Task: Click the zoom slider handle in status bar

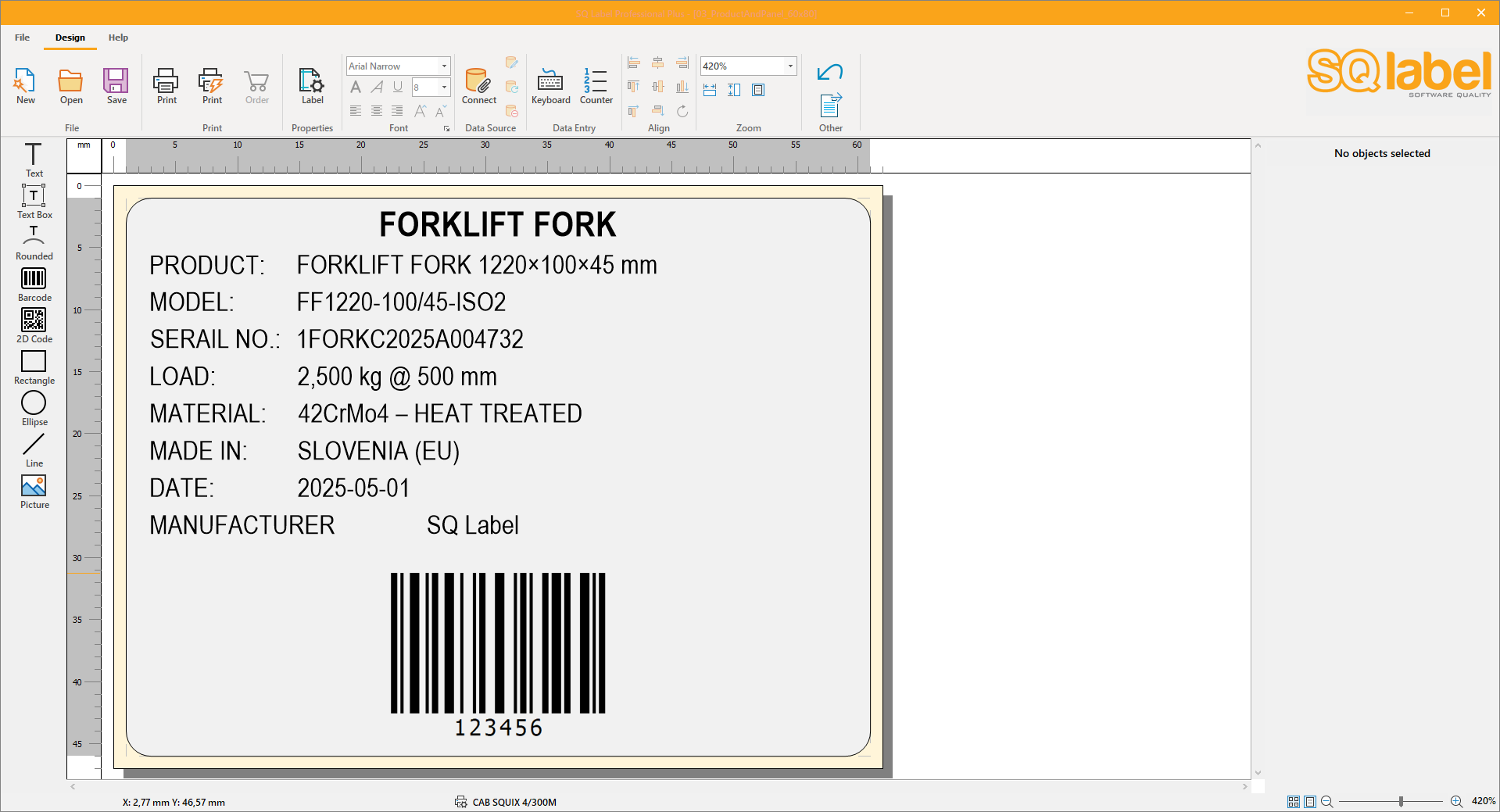Action: point(1401,802)
